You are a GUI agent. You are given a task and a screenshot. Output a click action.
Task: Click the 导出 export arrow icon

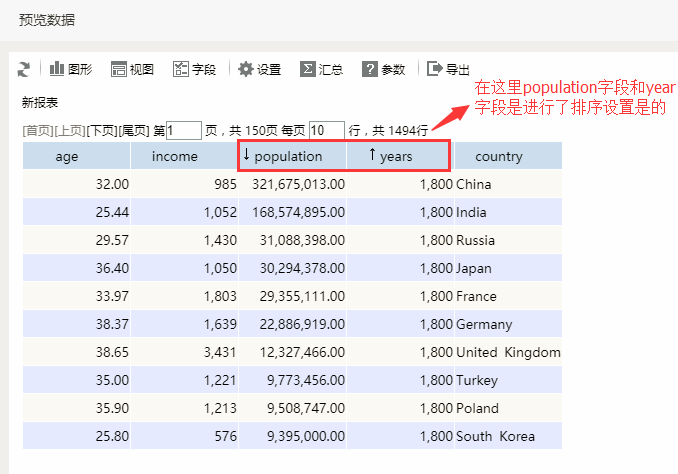(x=435, y=68)
